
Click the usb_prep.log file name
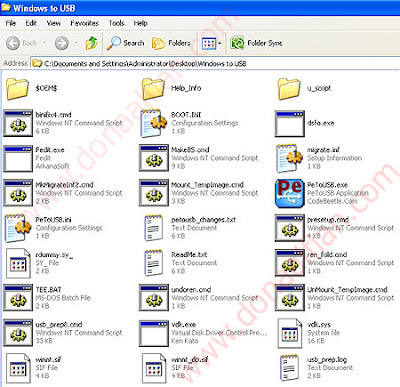(x=327, y=360)
